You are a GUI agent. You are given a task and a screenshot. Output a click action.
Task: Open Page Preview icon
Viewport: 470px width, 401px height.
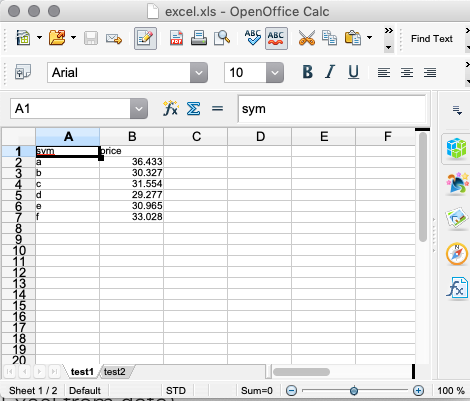pyautogui.click(x=222, y=38)
